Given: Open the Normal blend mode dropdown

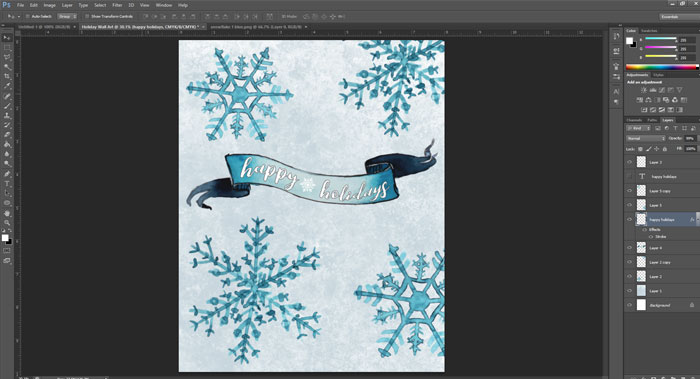Looking at the screenshot, I should coord(646,139).
